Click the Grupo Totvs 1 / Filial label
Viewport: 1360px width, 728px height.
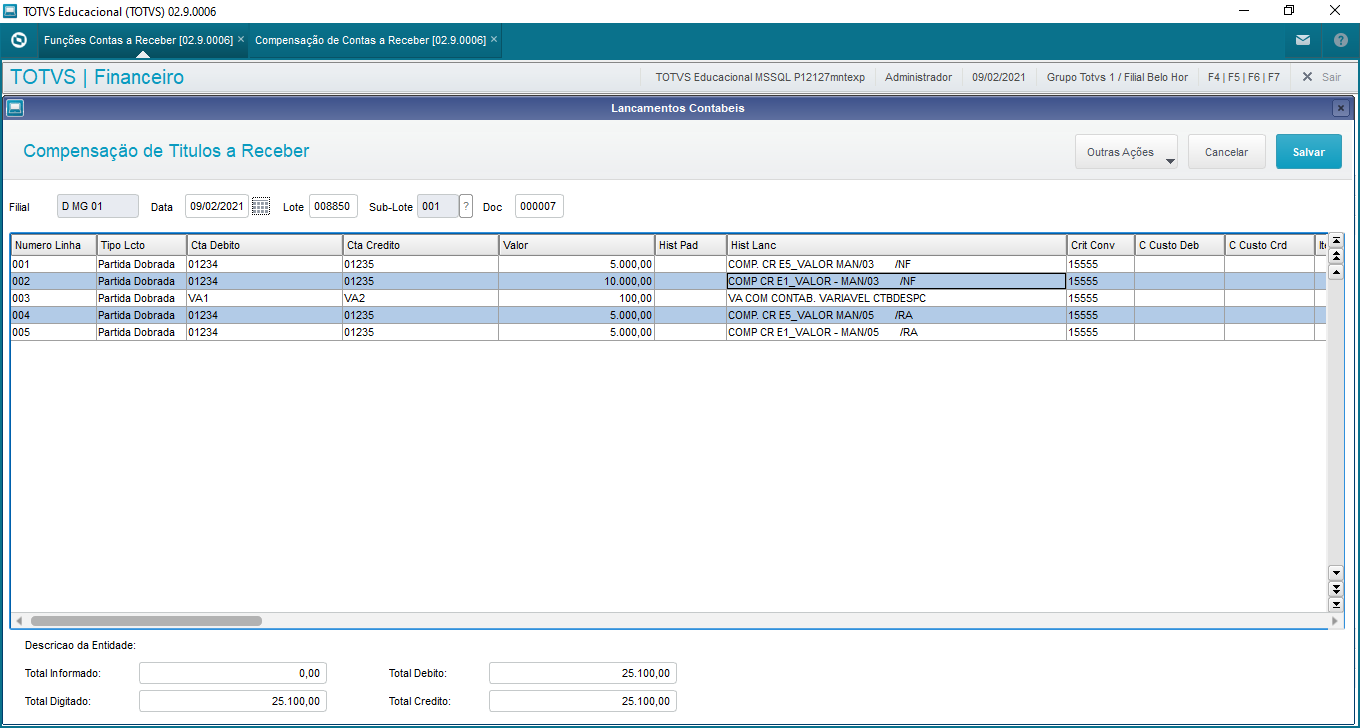click(1117, 77)
